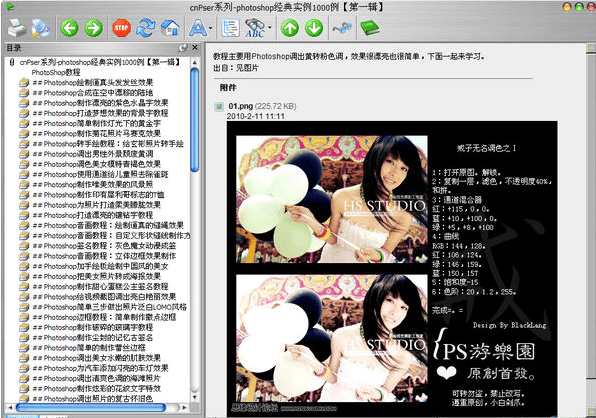Go to next topic, green down arrow
596x418 pixels.
(x=314, y=28)
